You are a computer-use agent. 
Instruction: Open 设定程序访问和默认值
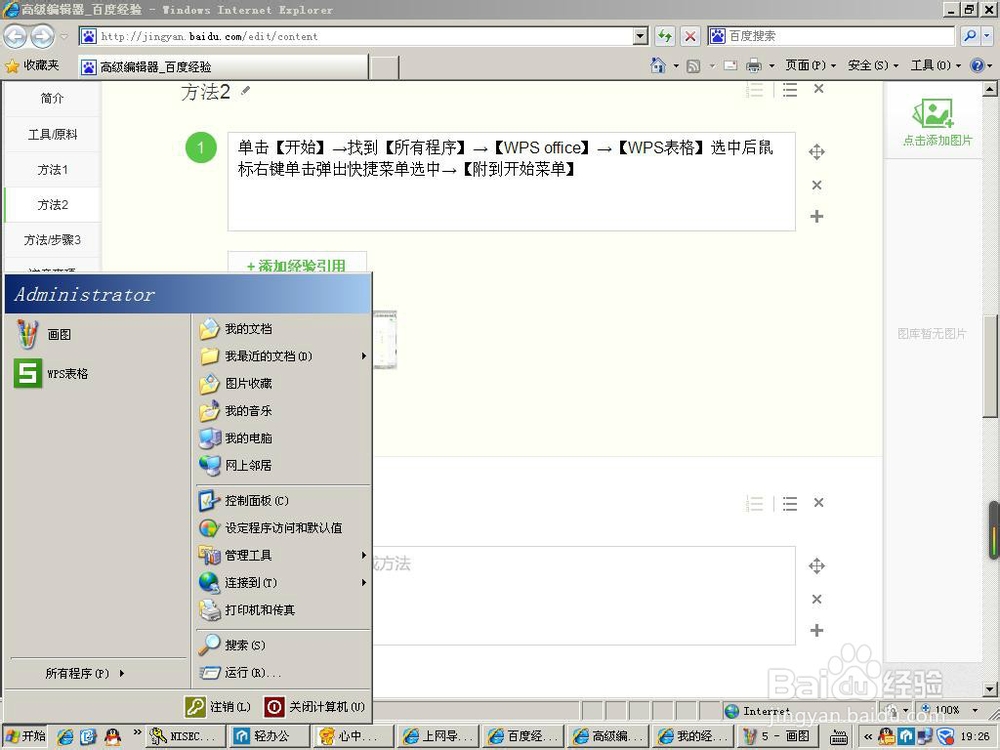point(271,528)
